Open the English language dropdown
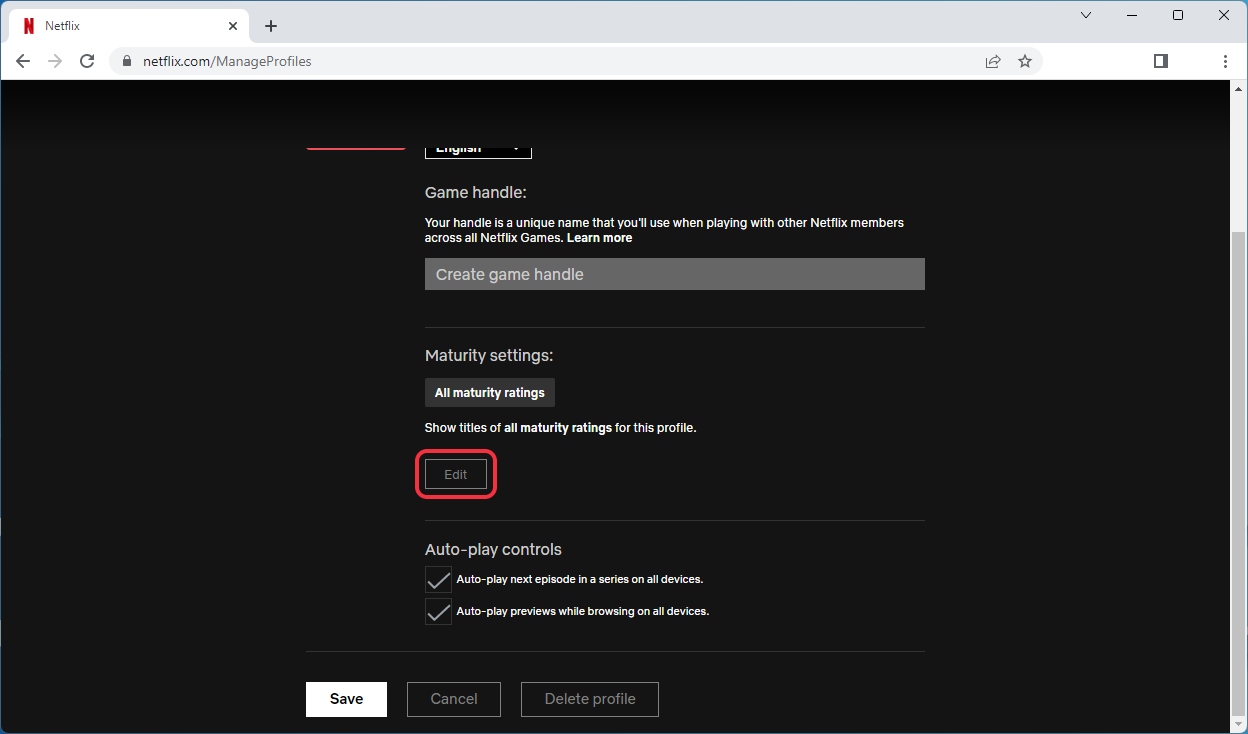The height and width of the screenshot is (734, 1248). (x=478, y=148)
